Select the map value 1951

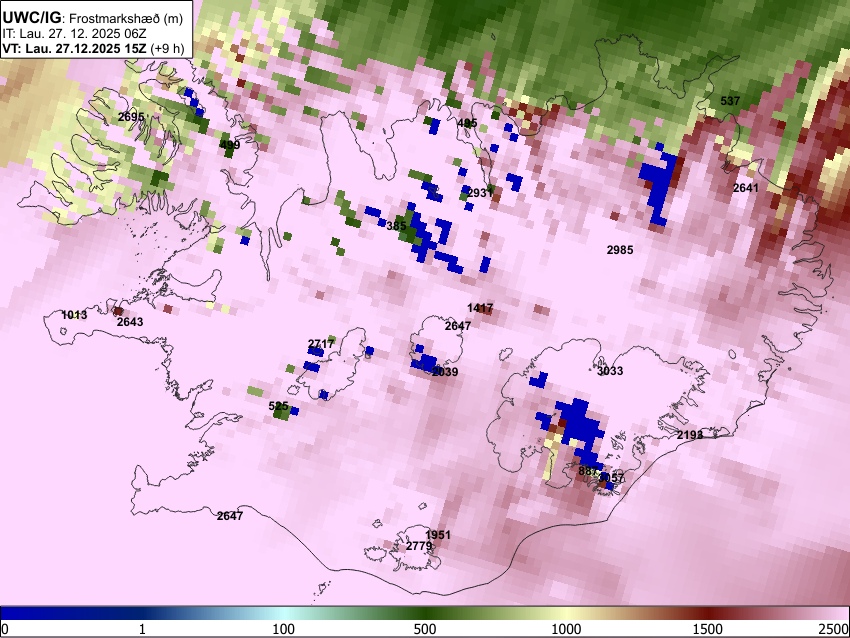437,535
